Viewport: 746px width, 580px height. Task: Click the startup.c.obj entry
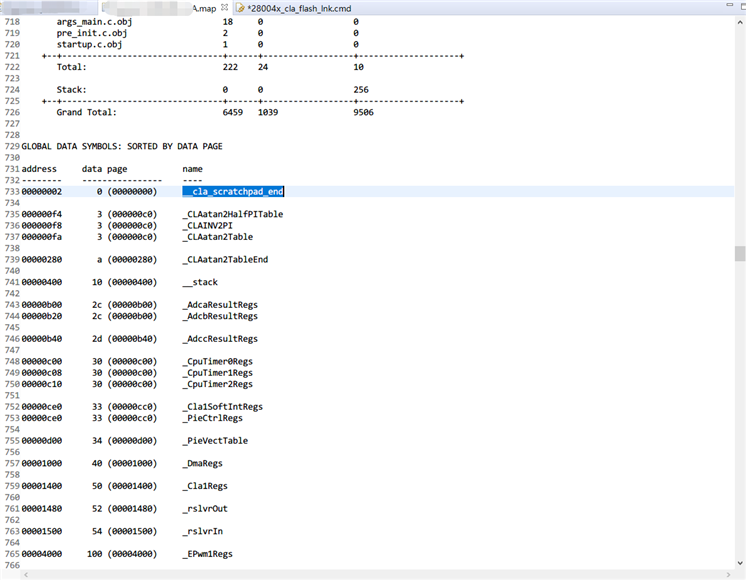(89, 45)
